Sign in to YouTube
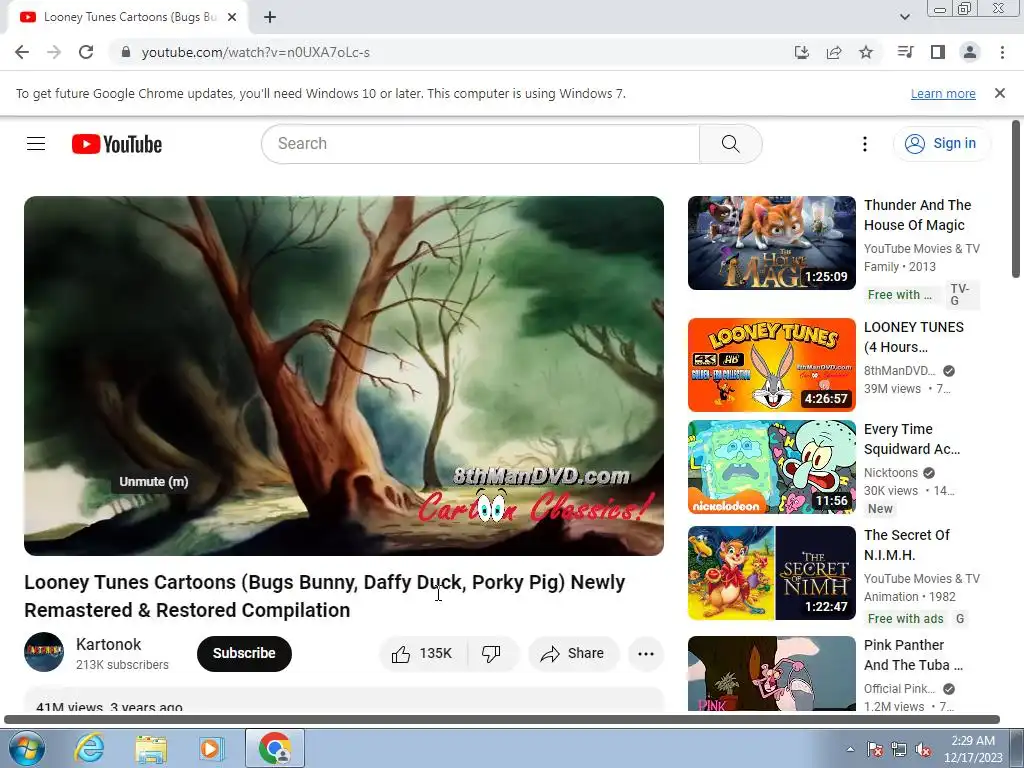The image size is (1024, 768). (942, 144)
